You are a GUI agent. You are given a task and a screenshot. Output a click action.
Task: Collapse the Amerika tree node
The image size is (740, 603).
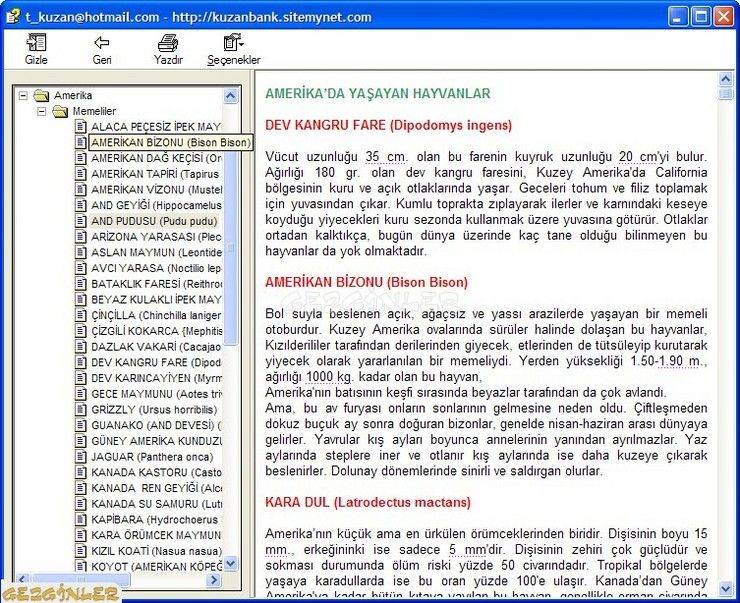click(23, 96)
